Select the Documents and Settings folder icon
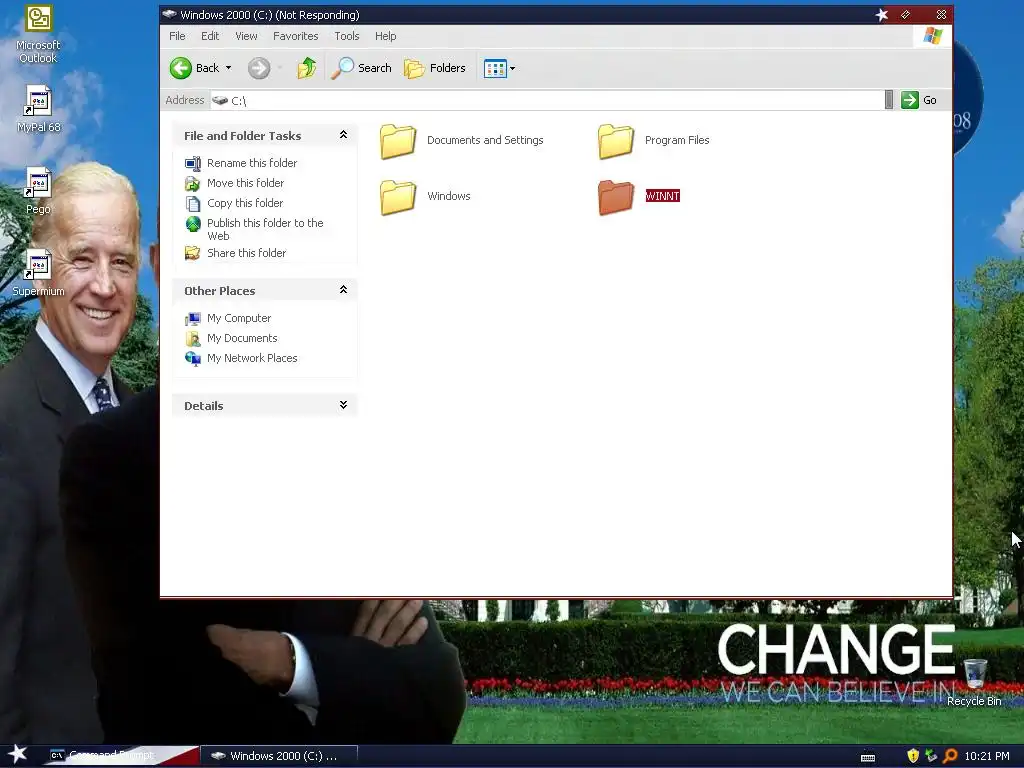Viewport: 1024px width, 768px height. point(398,141)
